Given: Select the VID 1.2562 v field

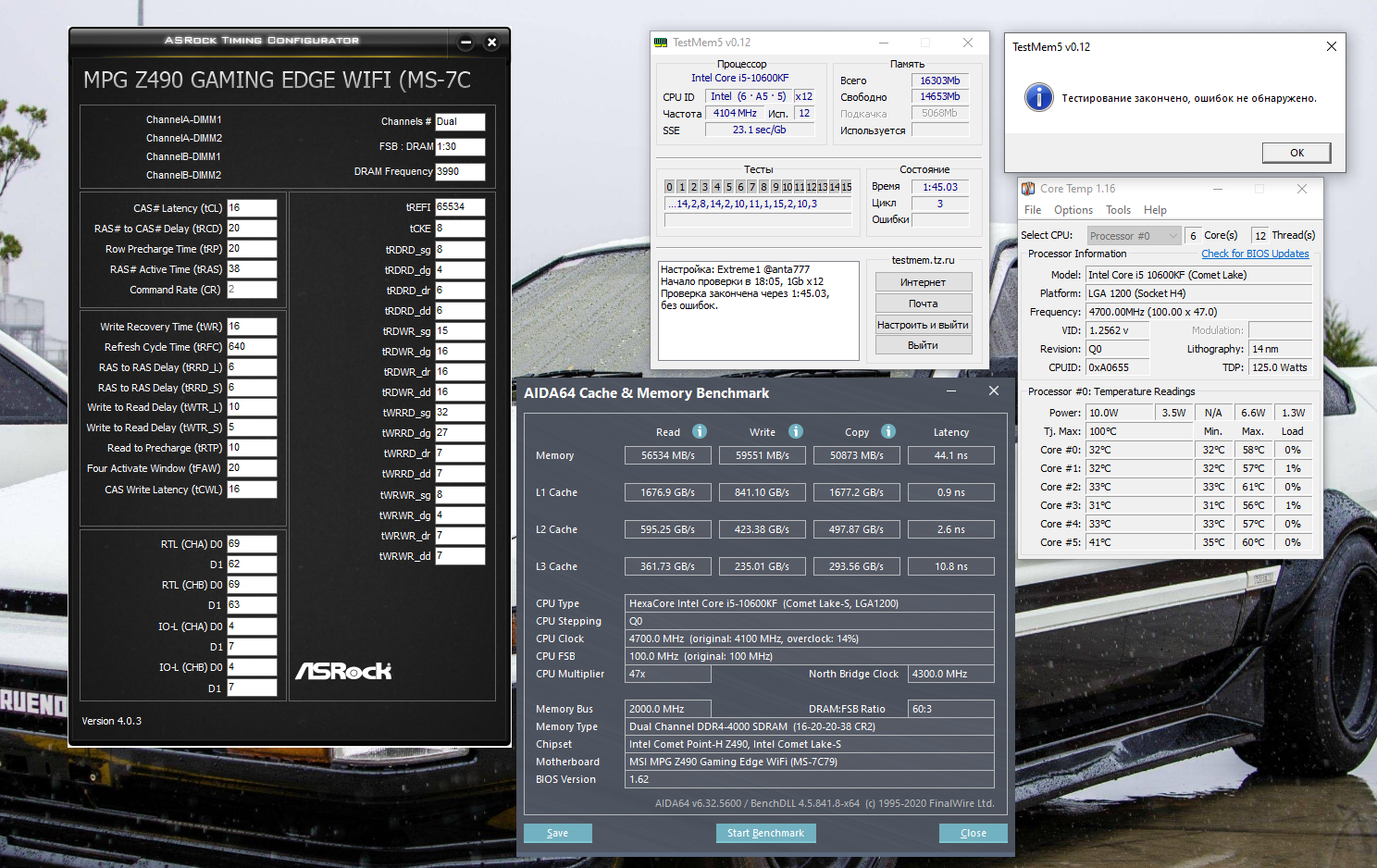Looking at the screenshot, I should click(x=1118, y=330).
